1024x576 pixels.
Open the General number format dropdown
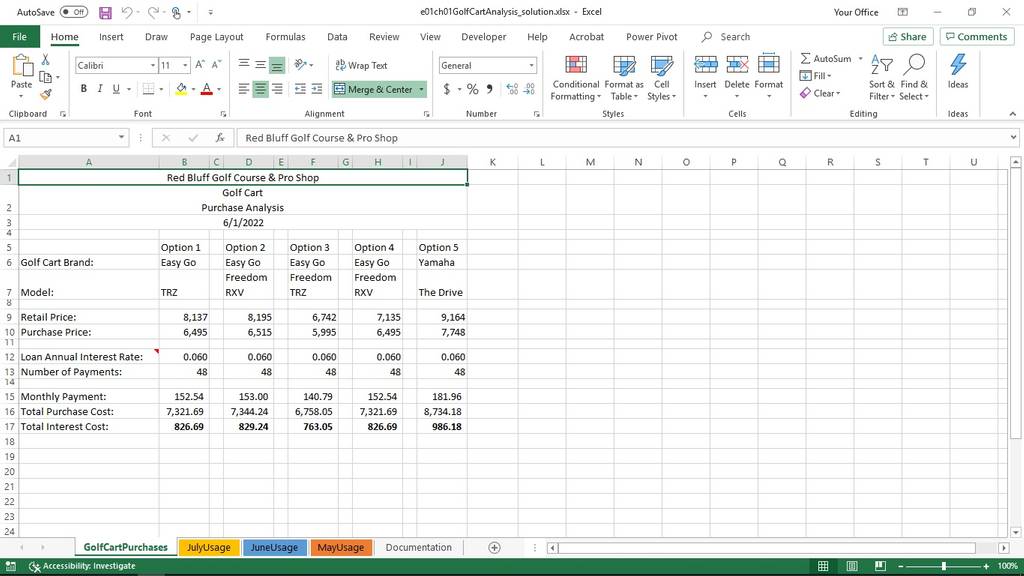(531, 65)
